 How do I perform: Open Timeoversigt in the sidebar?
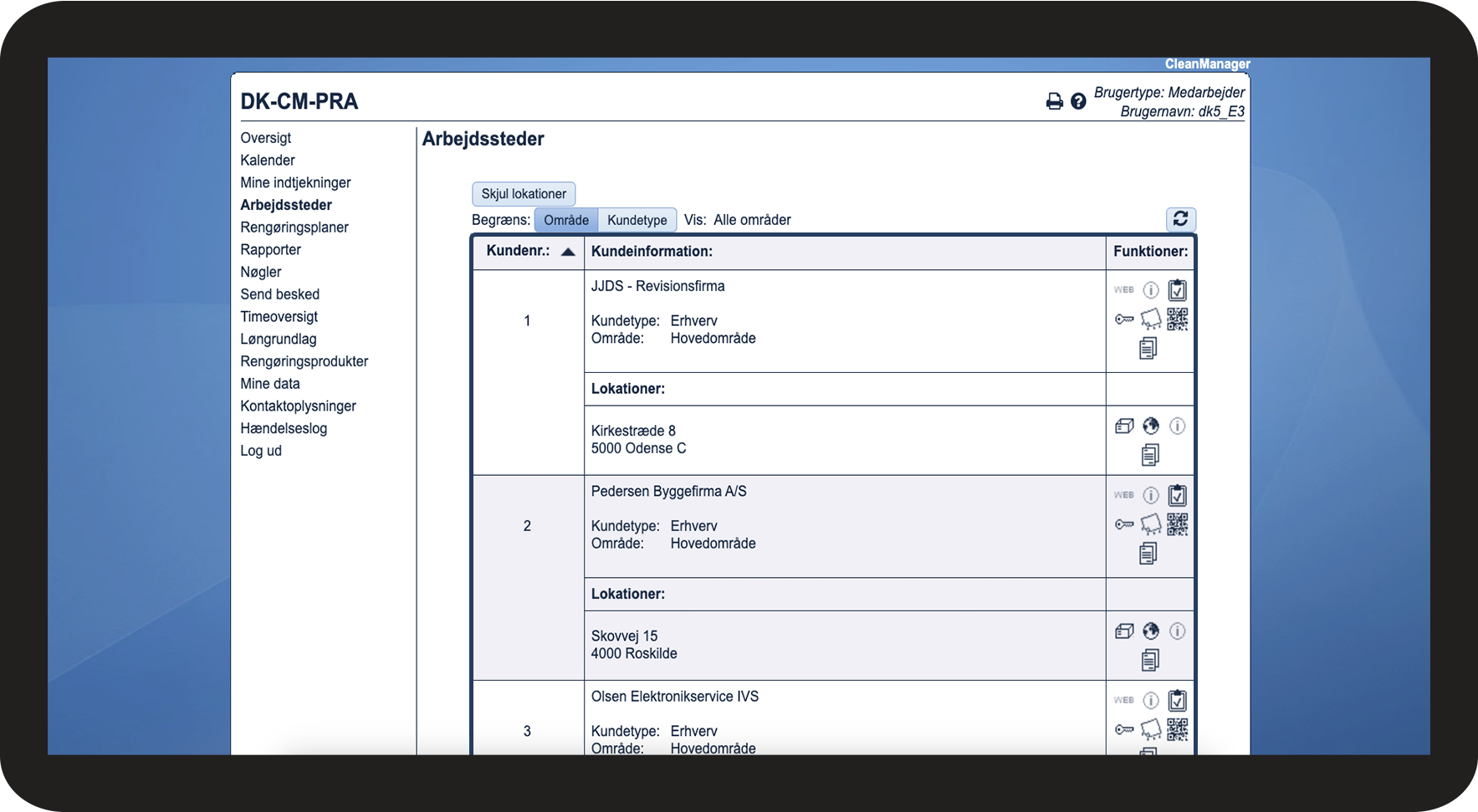click(x=279, y=317)
